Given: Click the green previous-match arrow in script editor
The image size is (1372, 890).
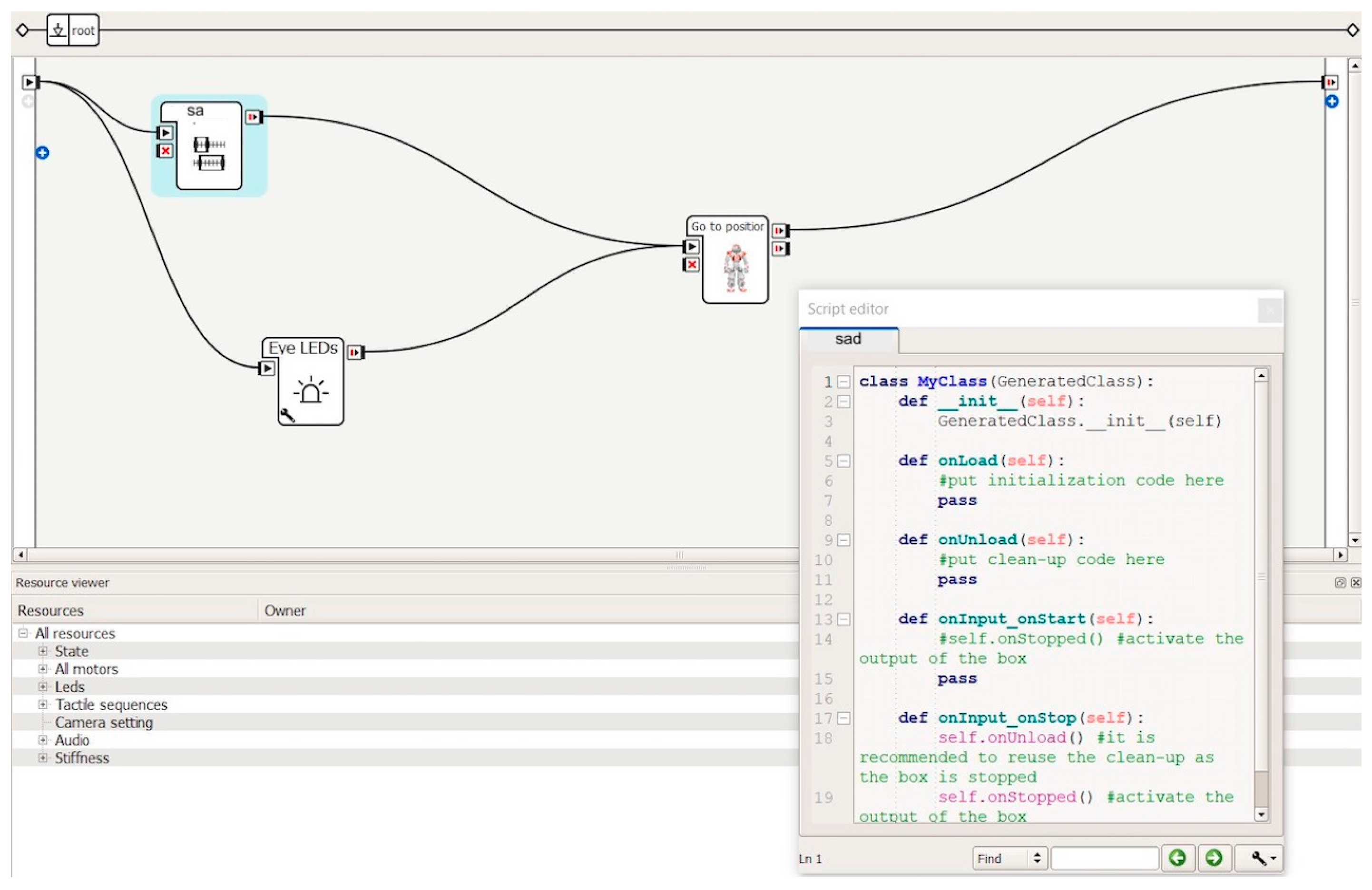Looking at the screenshot, I should click(x=1177, y=858).
